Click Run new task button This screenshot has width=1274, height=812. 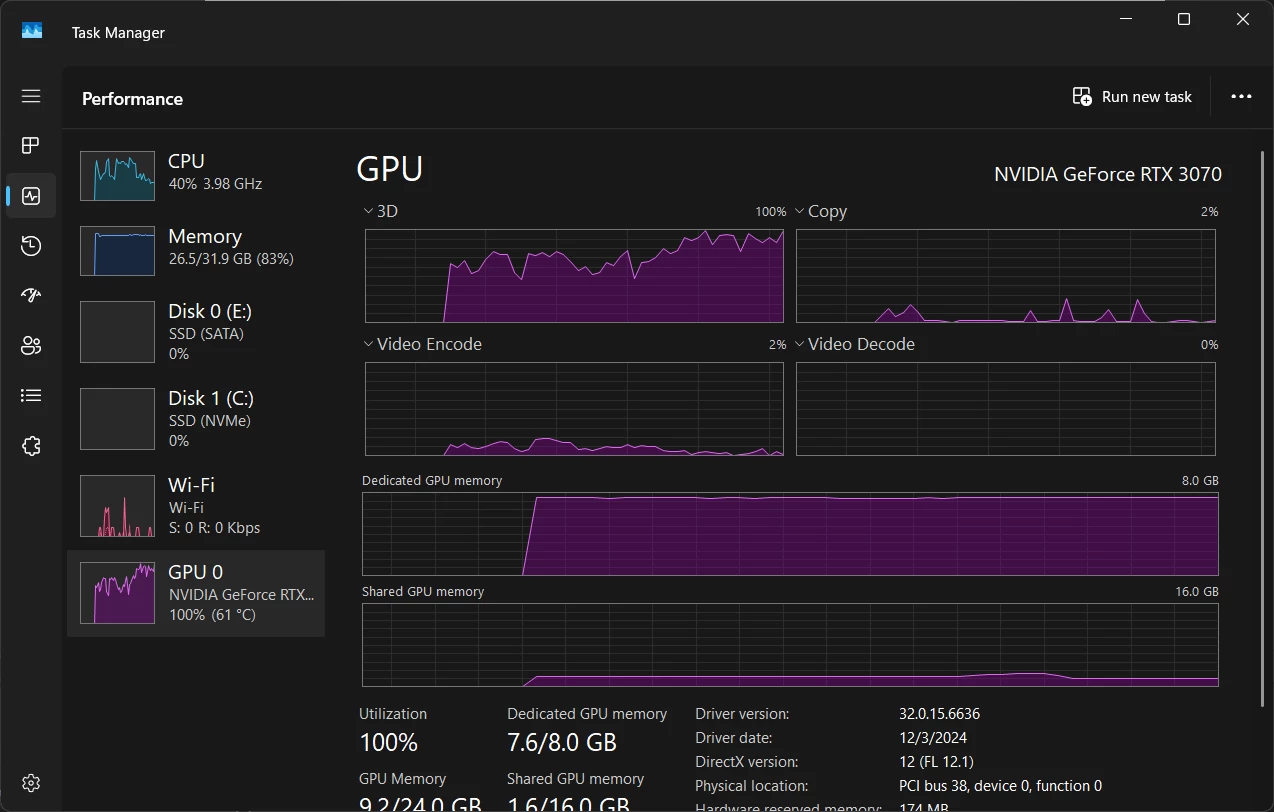point(1132,97)
